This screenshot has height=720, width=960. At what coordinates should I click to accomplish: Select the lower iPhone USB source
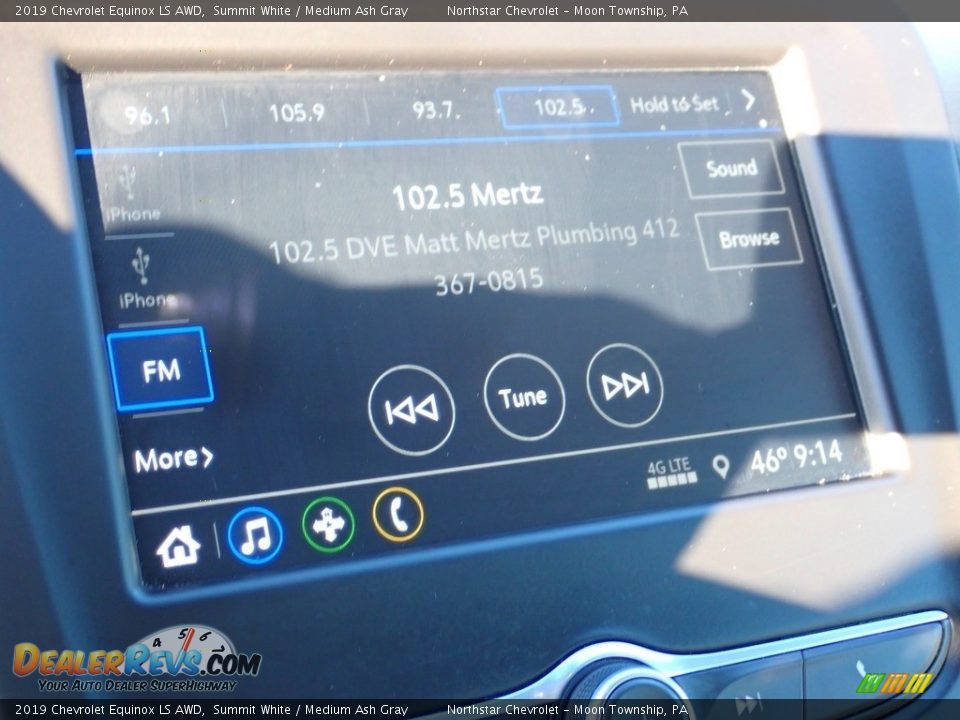146,279
